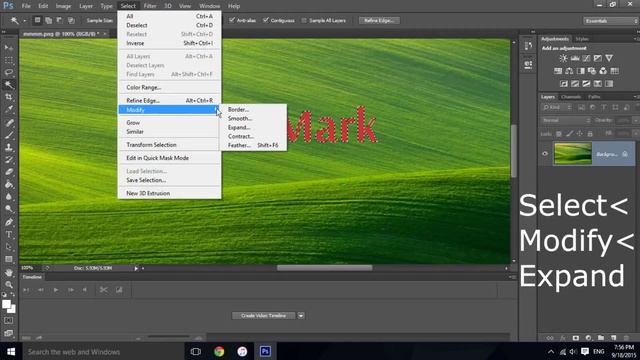Screen dimensions: 640x360
Task: Click the Create Video Timeline button
Action: coord(263,316)
